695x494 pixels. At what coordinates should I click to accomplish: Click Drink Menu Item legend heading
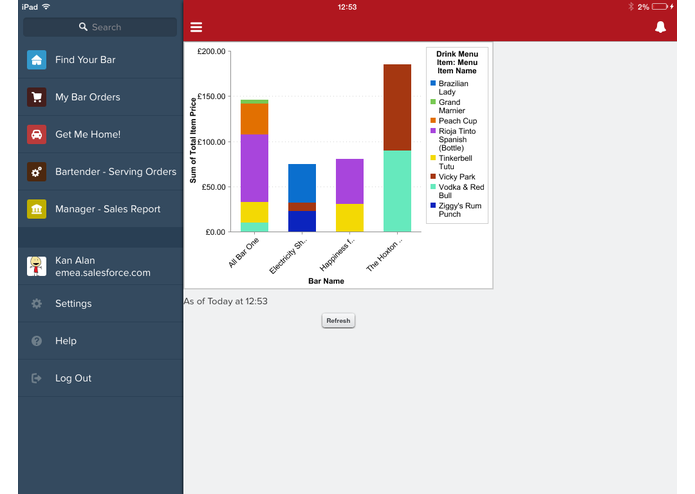pyautogui.click(x=457, y=62)
